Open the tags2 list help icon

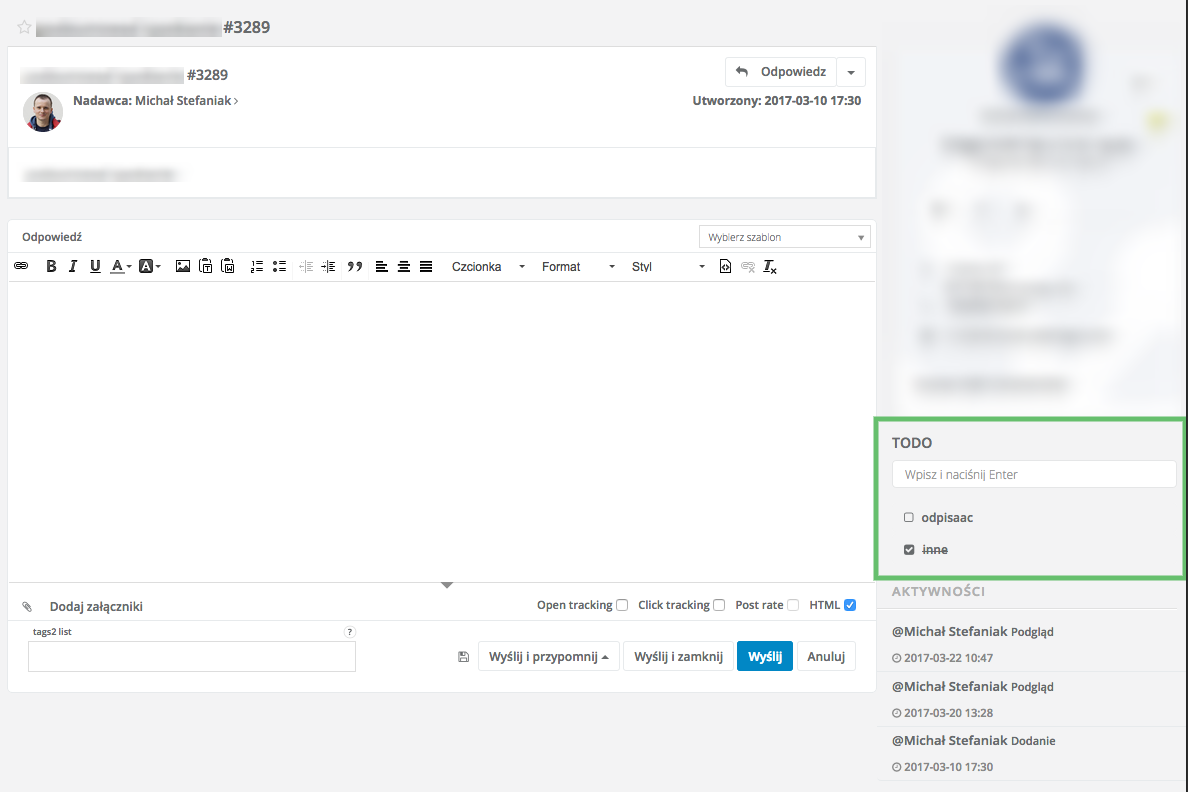tap(349, 631)
